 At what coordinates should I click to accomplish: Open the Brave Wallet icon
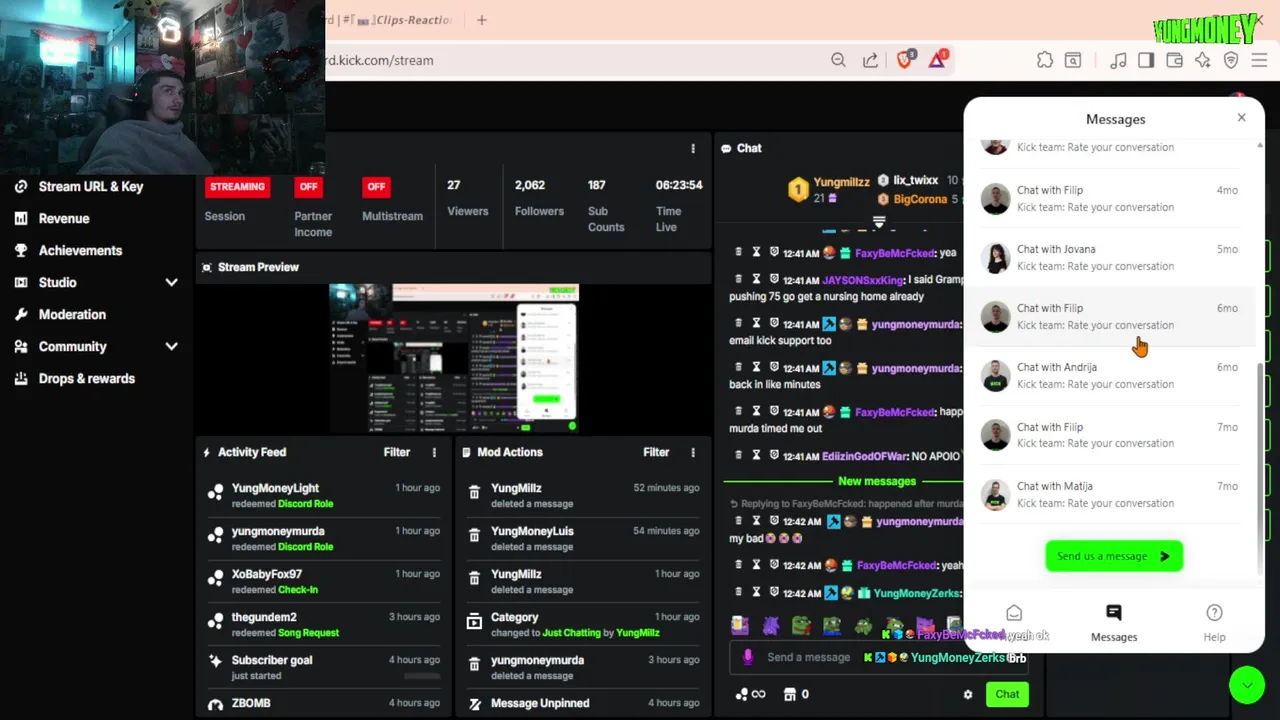[1174, 60]
